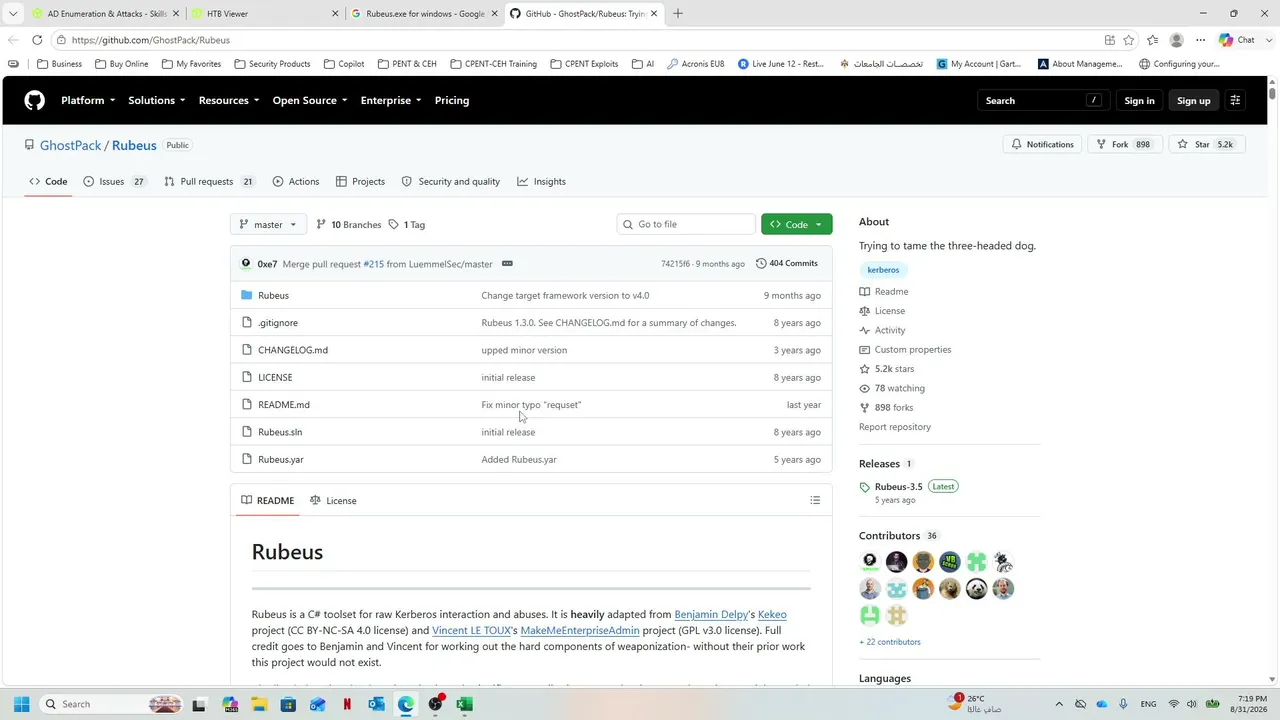Open CHANGELOG.md file

click(x=293, y=350)
